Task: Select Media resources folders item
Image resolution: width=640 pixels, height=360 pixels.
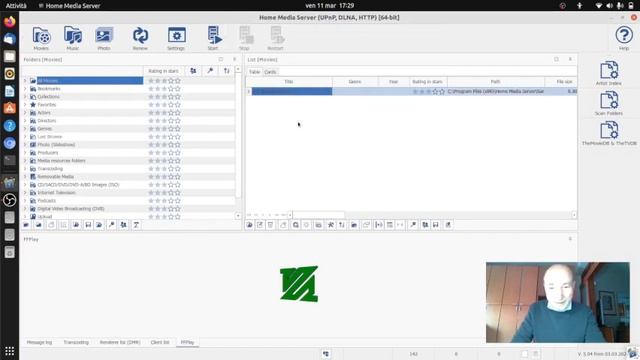Action: 61,161
